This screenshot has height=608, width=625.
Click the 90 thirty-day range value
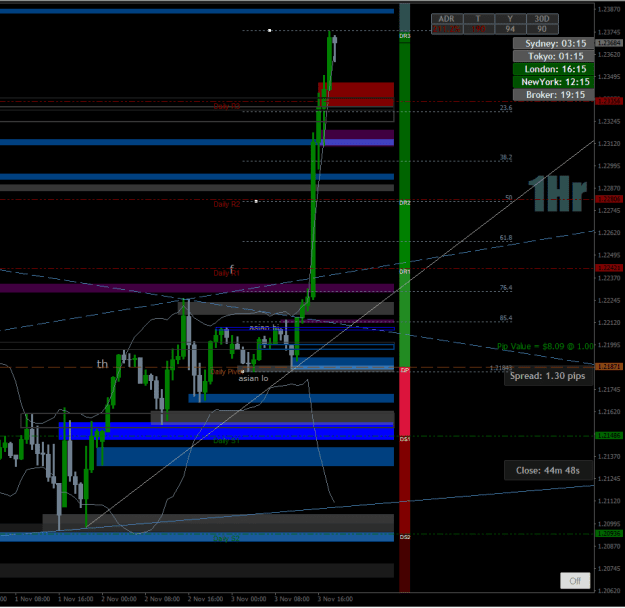(x=542, y=29)
